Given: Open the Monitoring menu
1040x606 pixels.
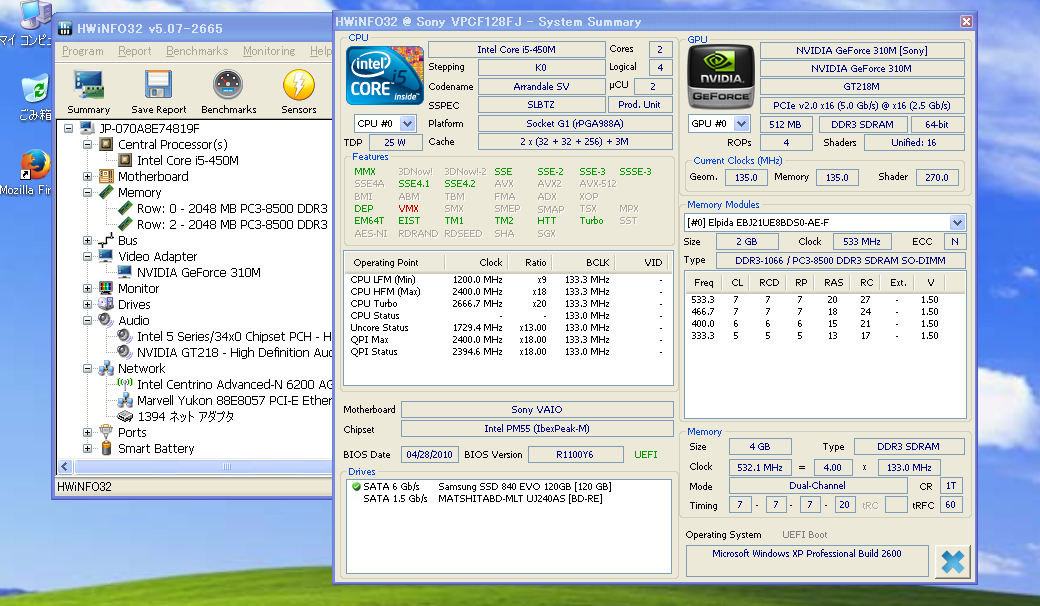Looking at the screenshot, I should tap(269, 51).
